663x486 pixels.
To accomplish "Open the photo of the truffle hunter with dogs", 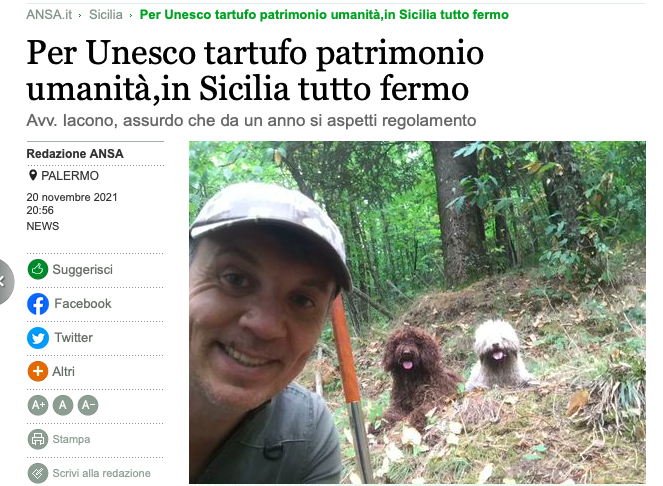I will 417,312.
